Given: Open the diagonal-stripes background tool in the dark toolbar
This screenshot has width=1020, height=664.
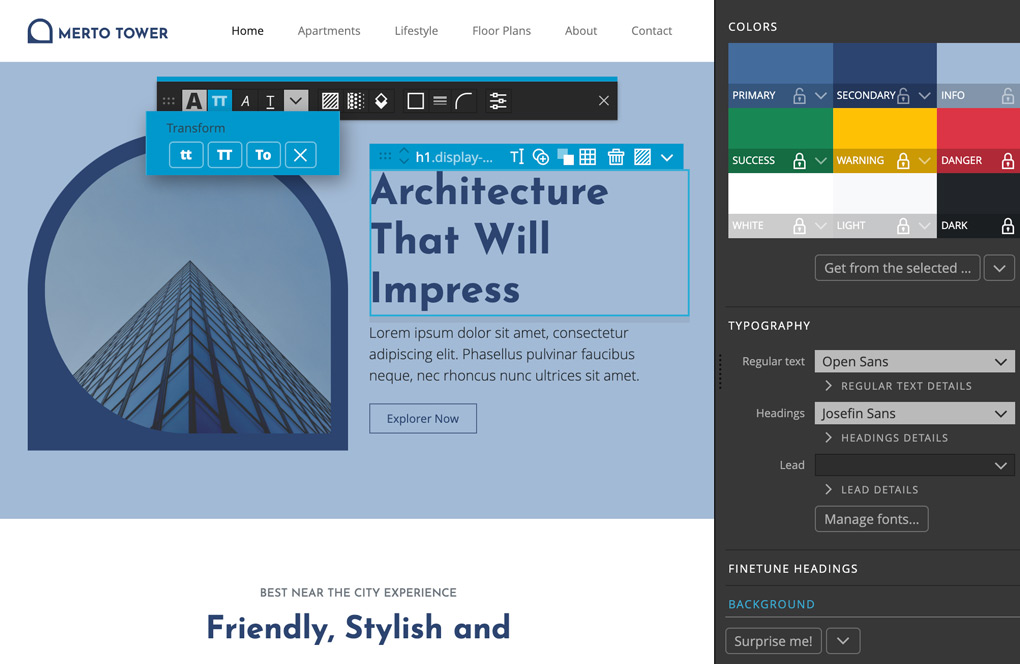Looking at the screenshot, I should [330, 101].
